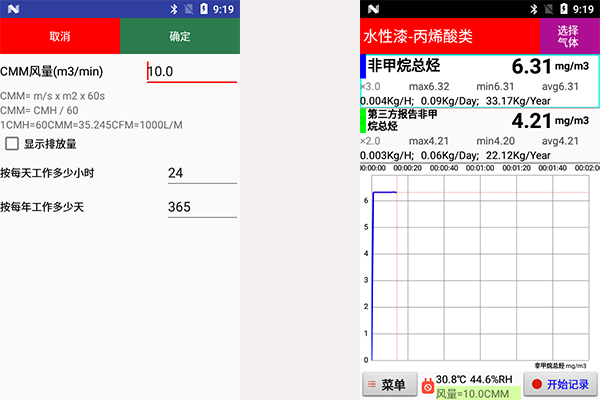The image size is (600, 400).
Task: Start recording with 开始记录 button
Action: coord(560,385)
